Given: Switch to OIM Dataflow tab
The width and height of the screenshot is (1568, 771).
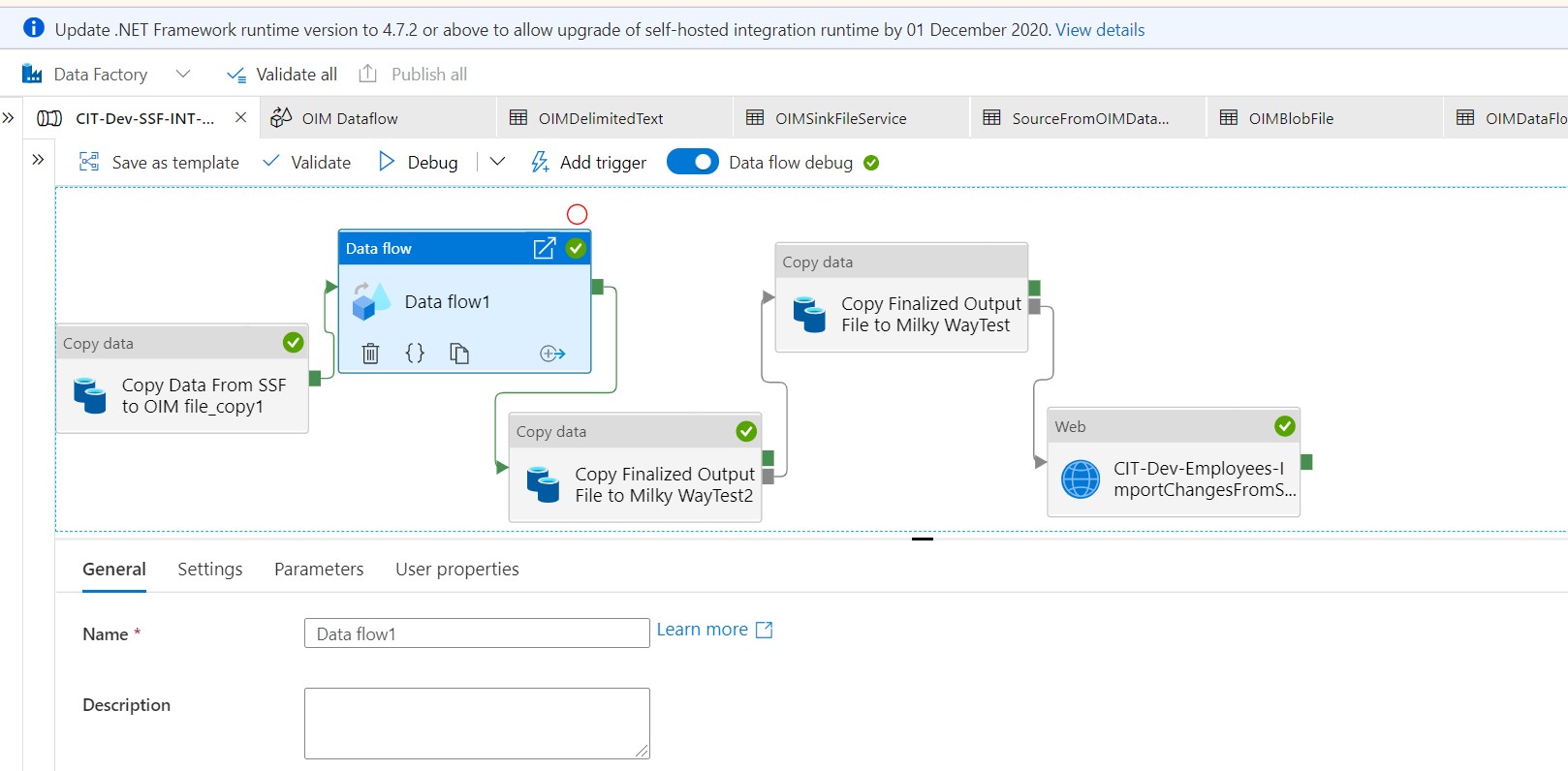Looking at the screenshot, I should click(x=378, y=118).
